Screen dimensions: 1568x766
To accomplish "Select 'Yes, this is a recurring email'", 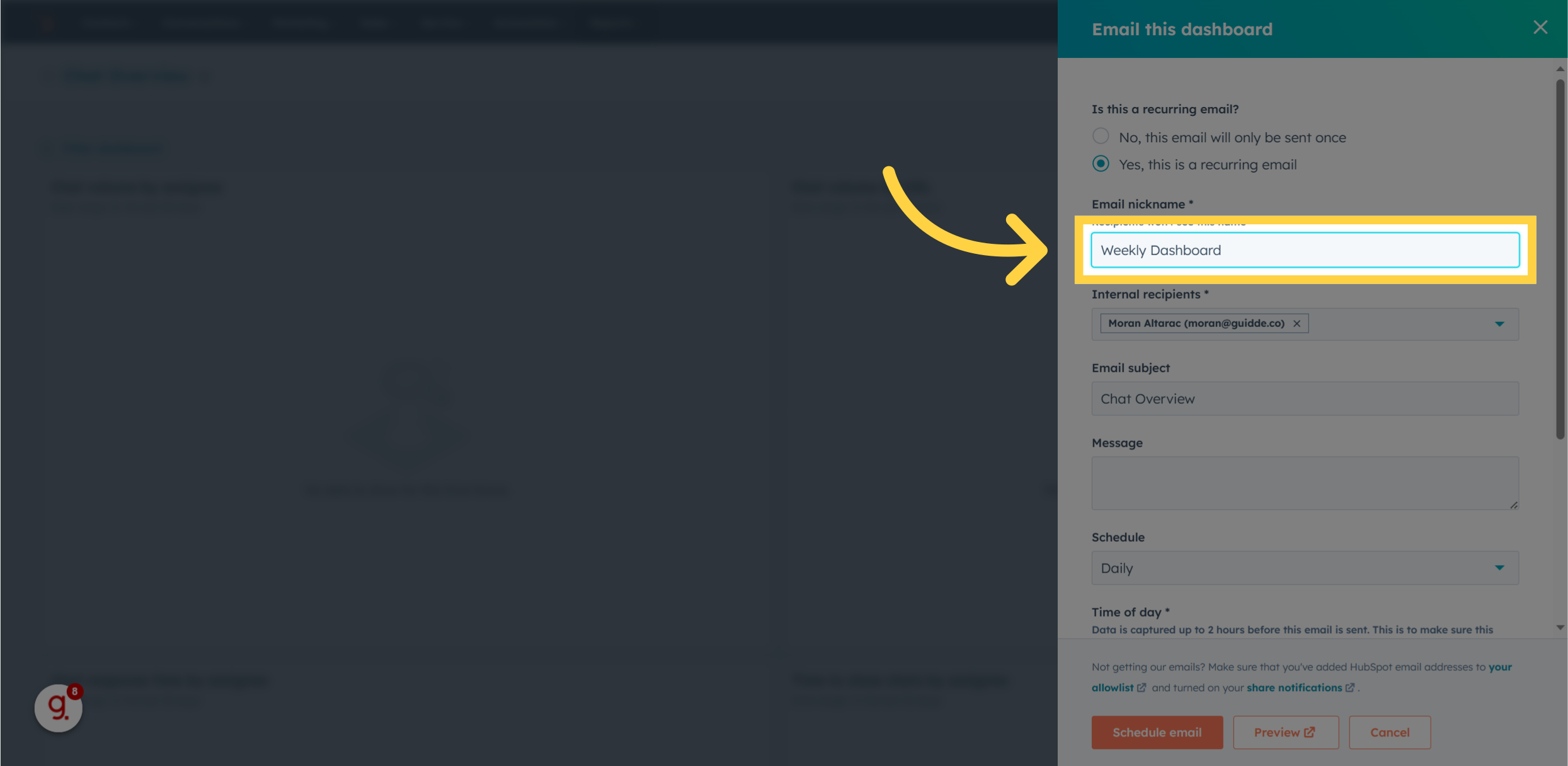I will click(x=1100, y=163).
